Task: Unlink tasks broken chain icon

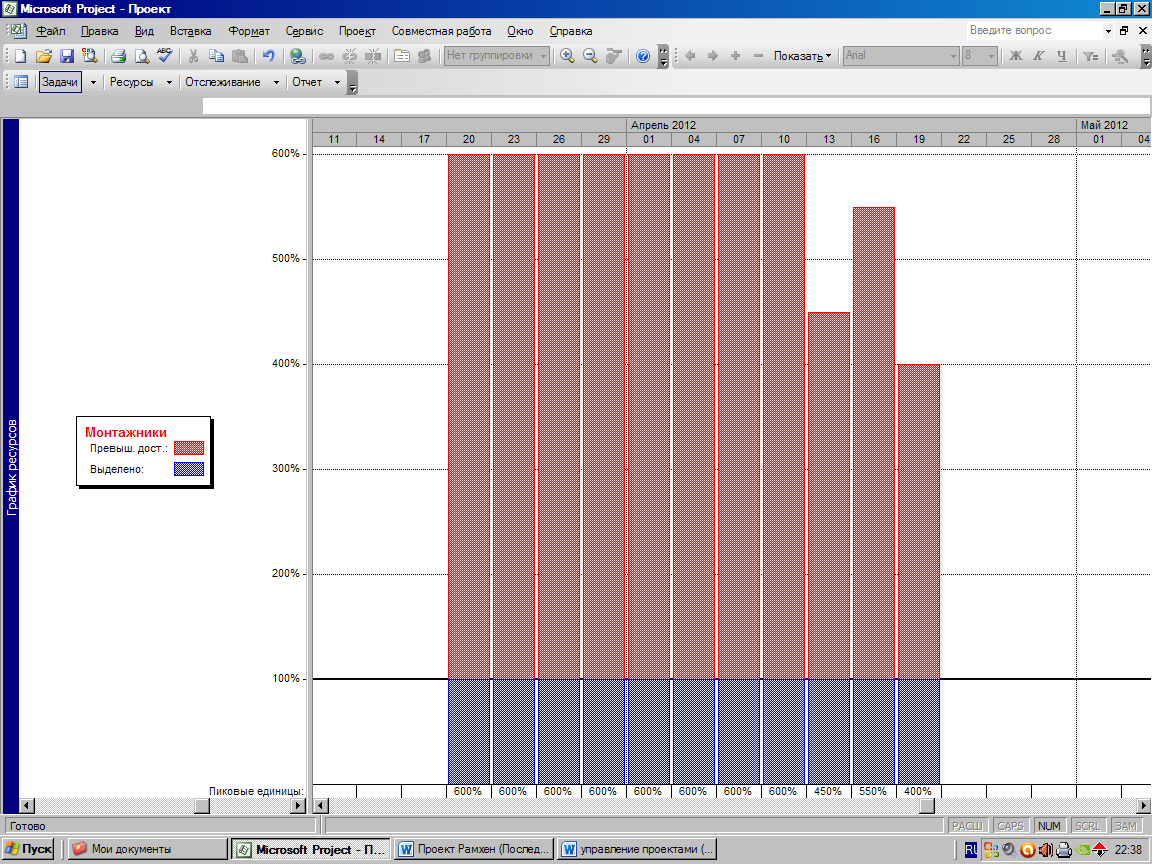Action: [350, 56]
